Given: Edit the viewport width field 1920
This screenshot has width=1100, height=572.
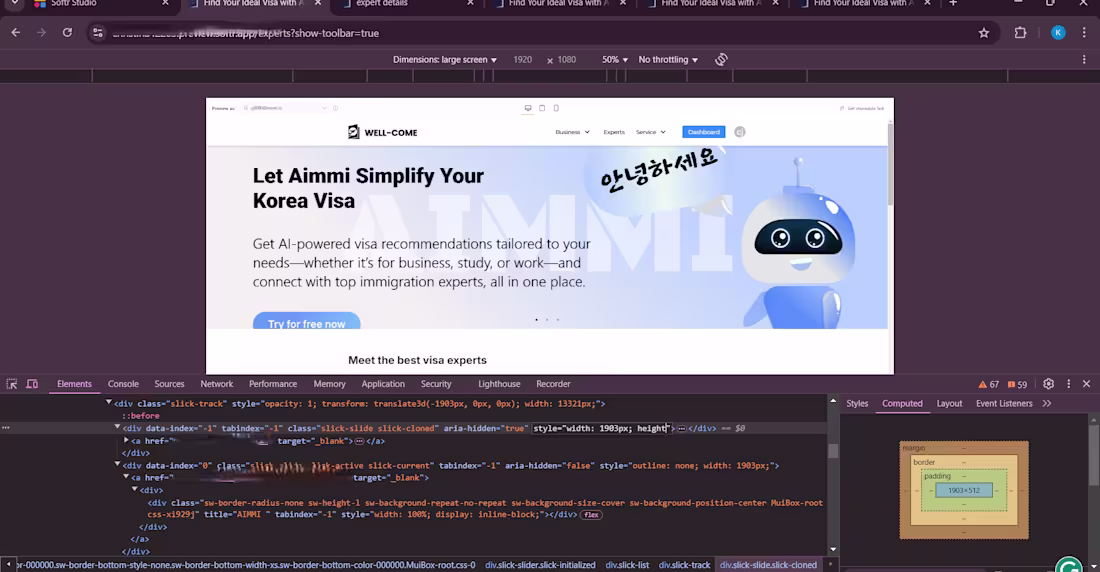Looking at the screenshot, I should pos(523,60).
